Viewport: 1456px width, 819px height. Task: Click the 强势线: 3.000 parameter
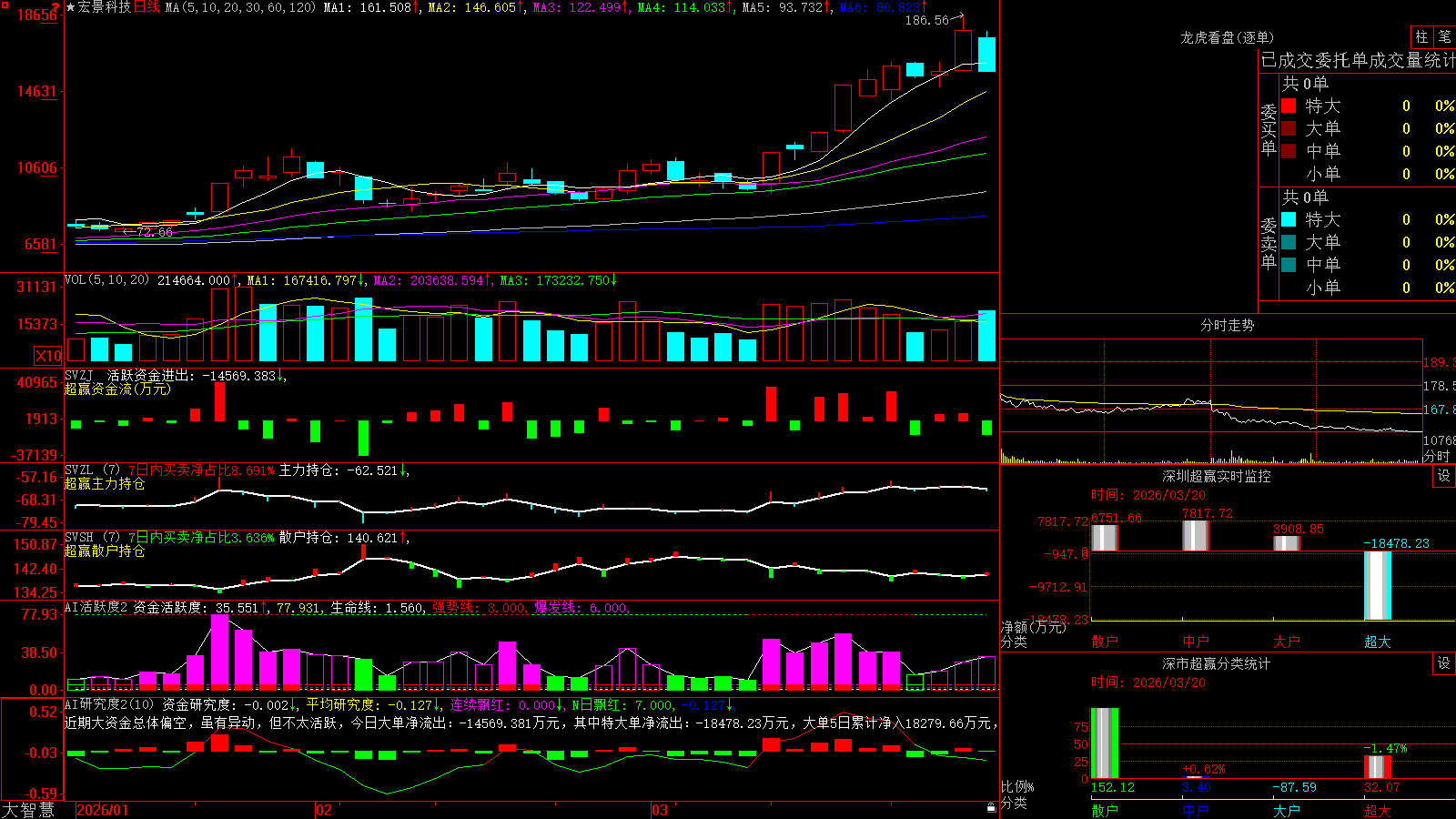[479, 608]
